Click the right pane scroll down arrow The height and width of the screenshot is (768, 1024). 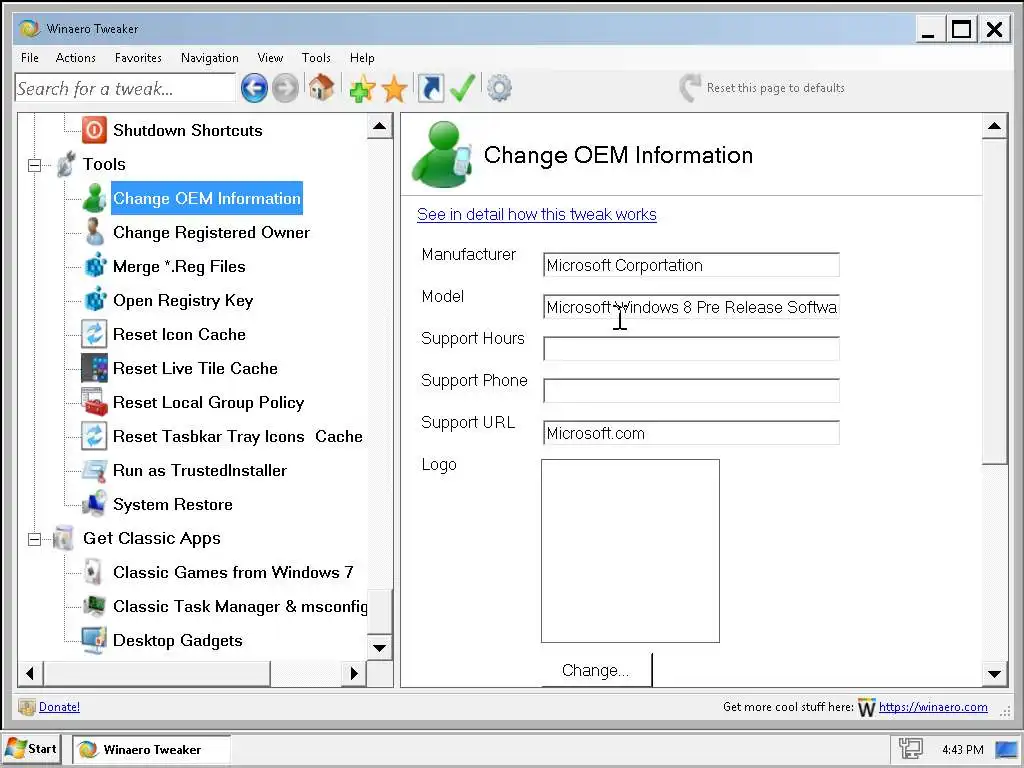(994, 674)
